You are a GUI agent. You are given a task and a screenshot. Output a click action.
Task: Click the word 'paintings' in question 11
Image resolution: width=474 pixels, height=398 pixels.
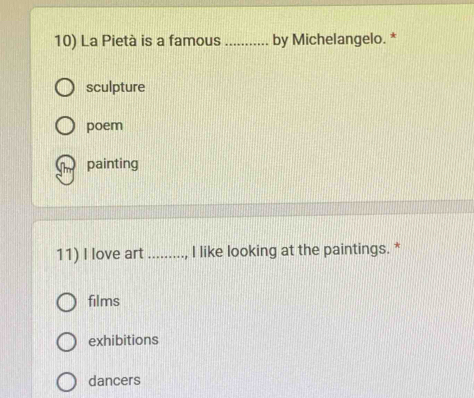[355, 250]
